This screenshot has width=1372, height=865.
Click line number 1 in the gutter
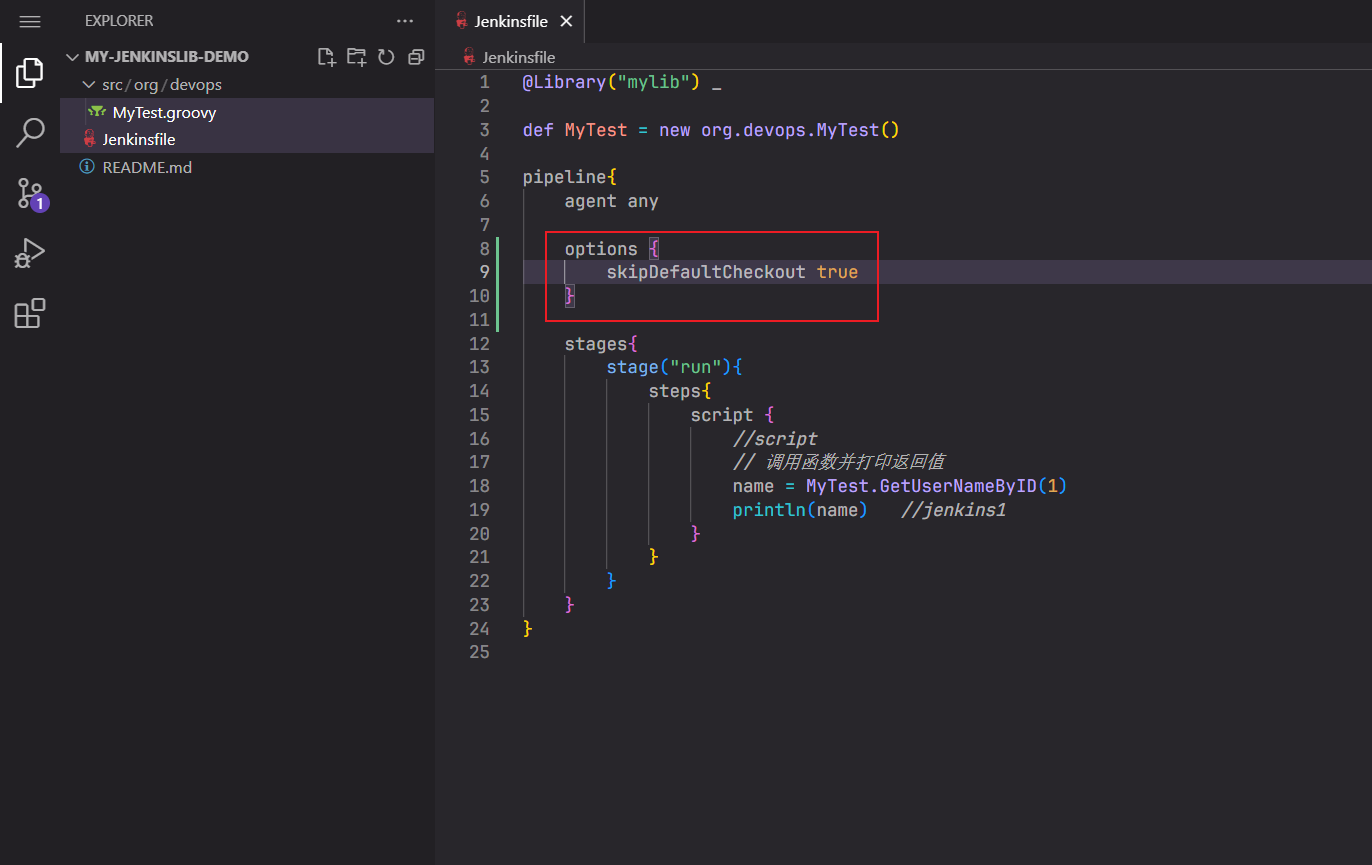[x=484, y=82]
